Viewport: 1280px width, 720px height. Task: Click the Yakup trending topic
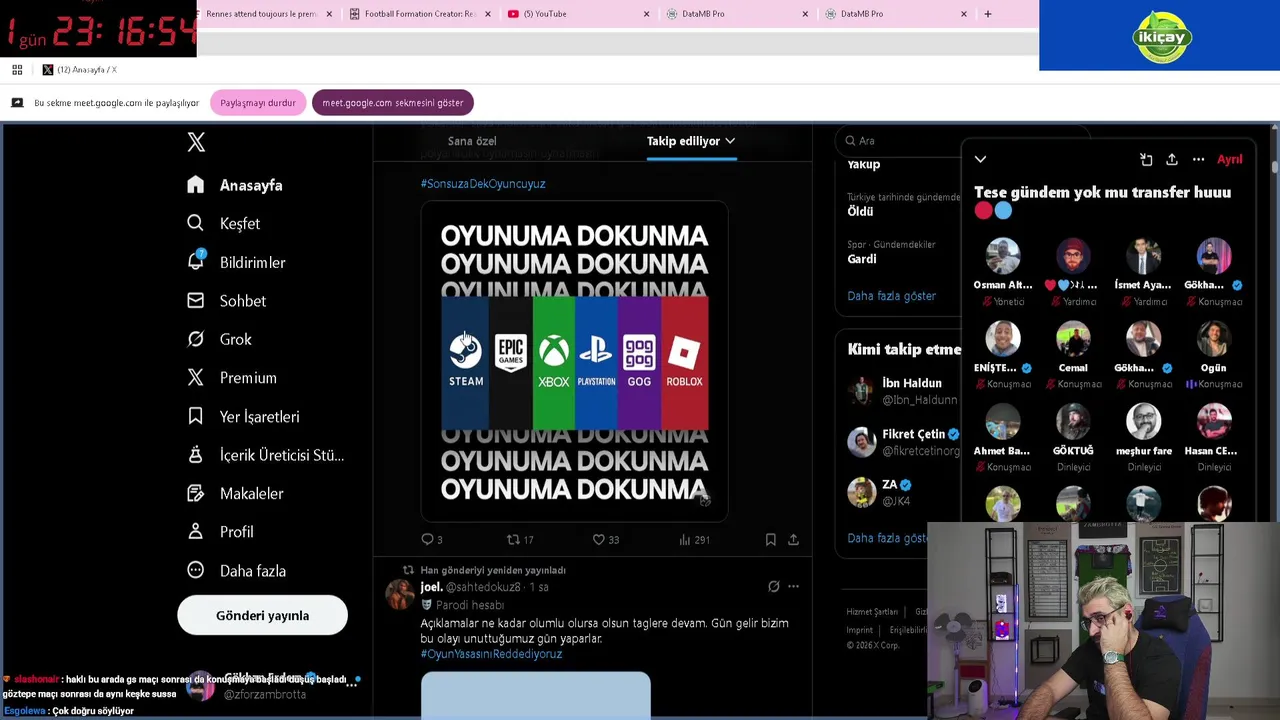(x=864, y=164)
